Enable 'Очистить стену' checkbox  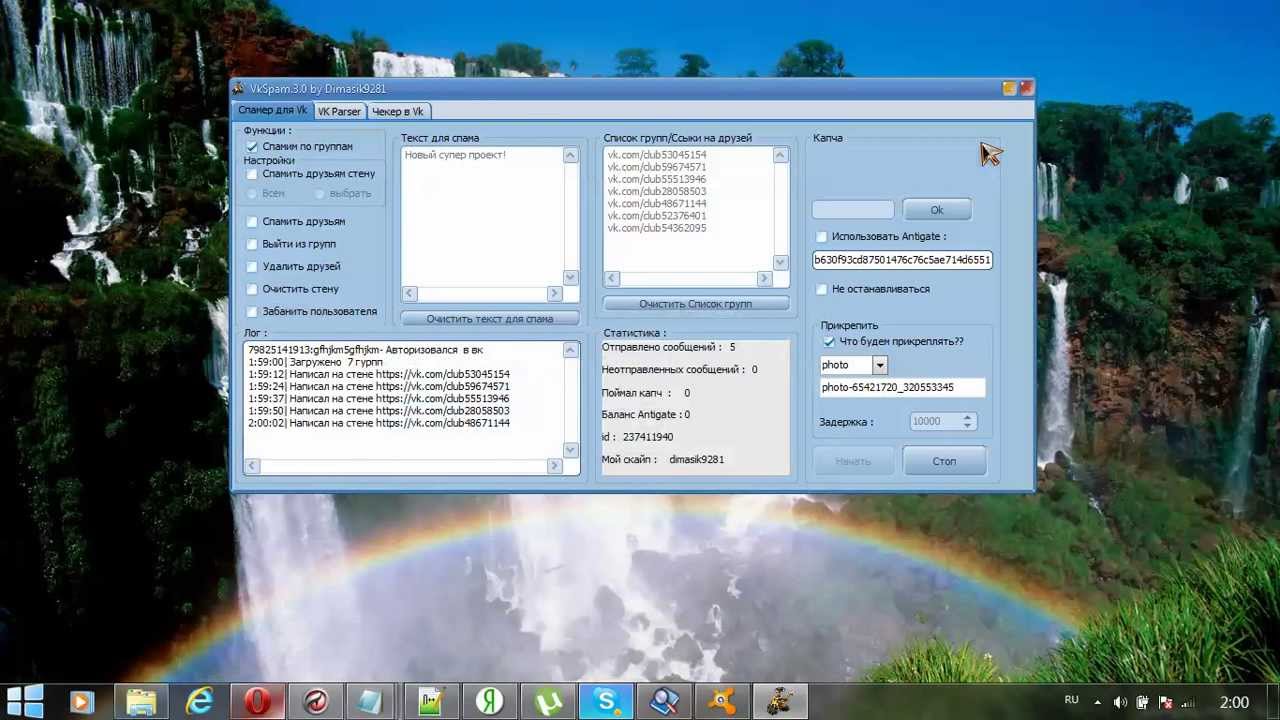(252, 289)
